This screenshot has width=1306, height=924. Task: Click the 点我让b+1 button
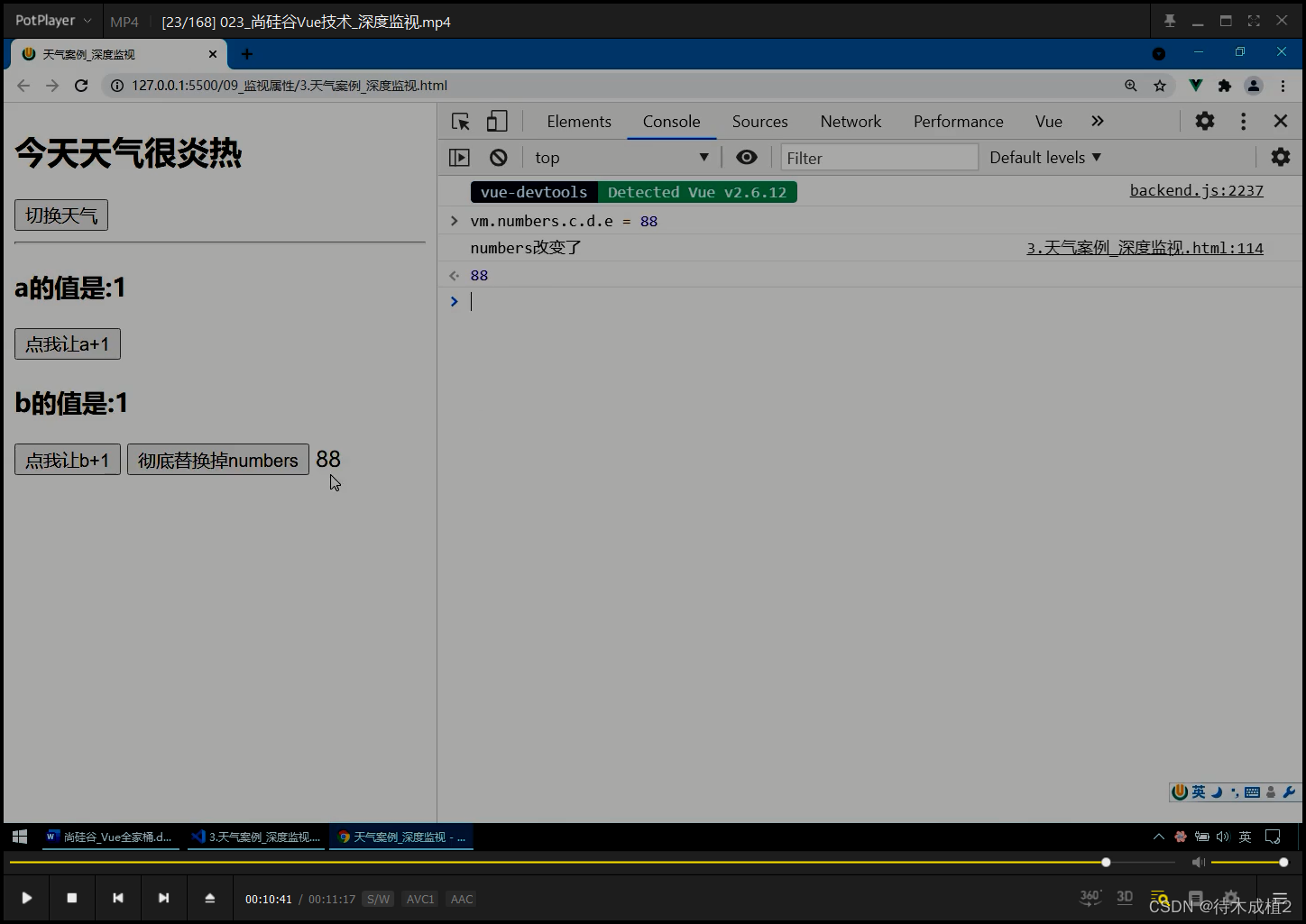click(x=68, y=460)
